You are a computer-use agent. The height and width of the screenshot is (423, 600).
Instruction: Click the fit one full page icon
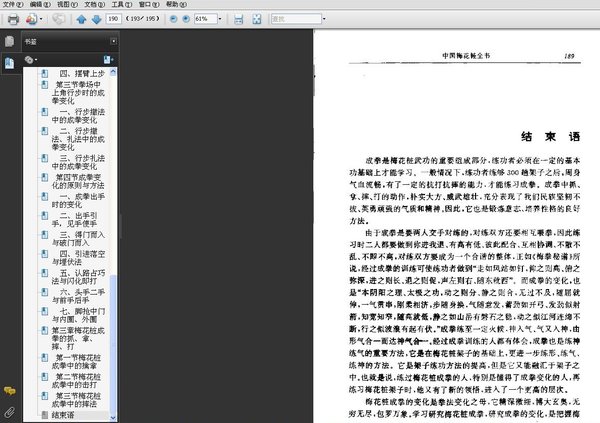click(257, 19)
